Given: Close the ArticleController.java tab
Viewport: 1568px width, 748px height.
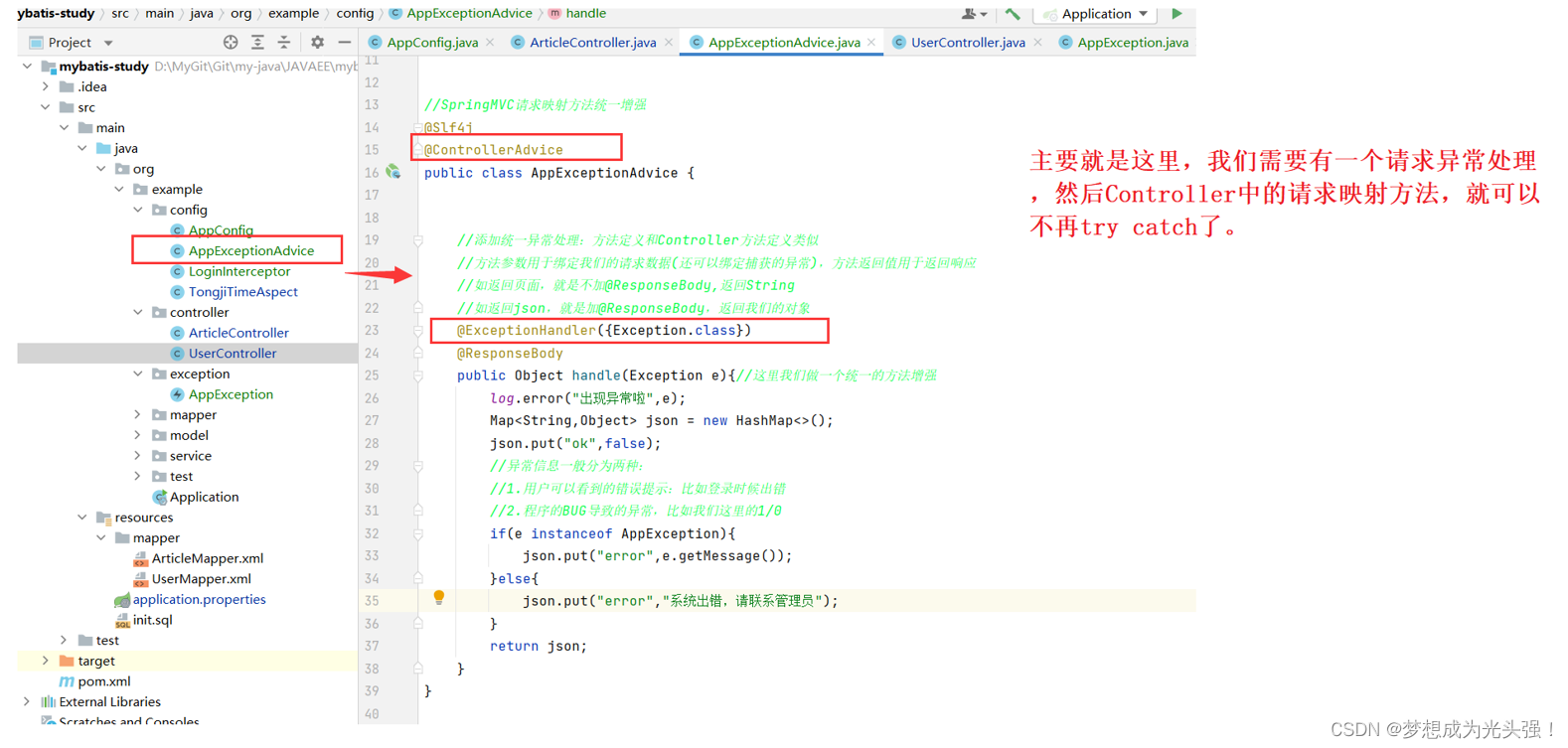Looking at the screenshot, I should [669, 43].
